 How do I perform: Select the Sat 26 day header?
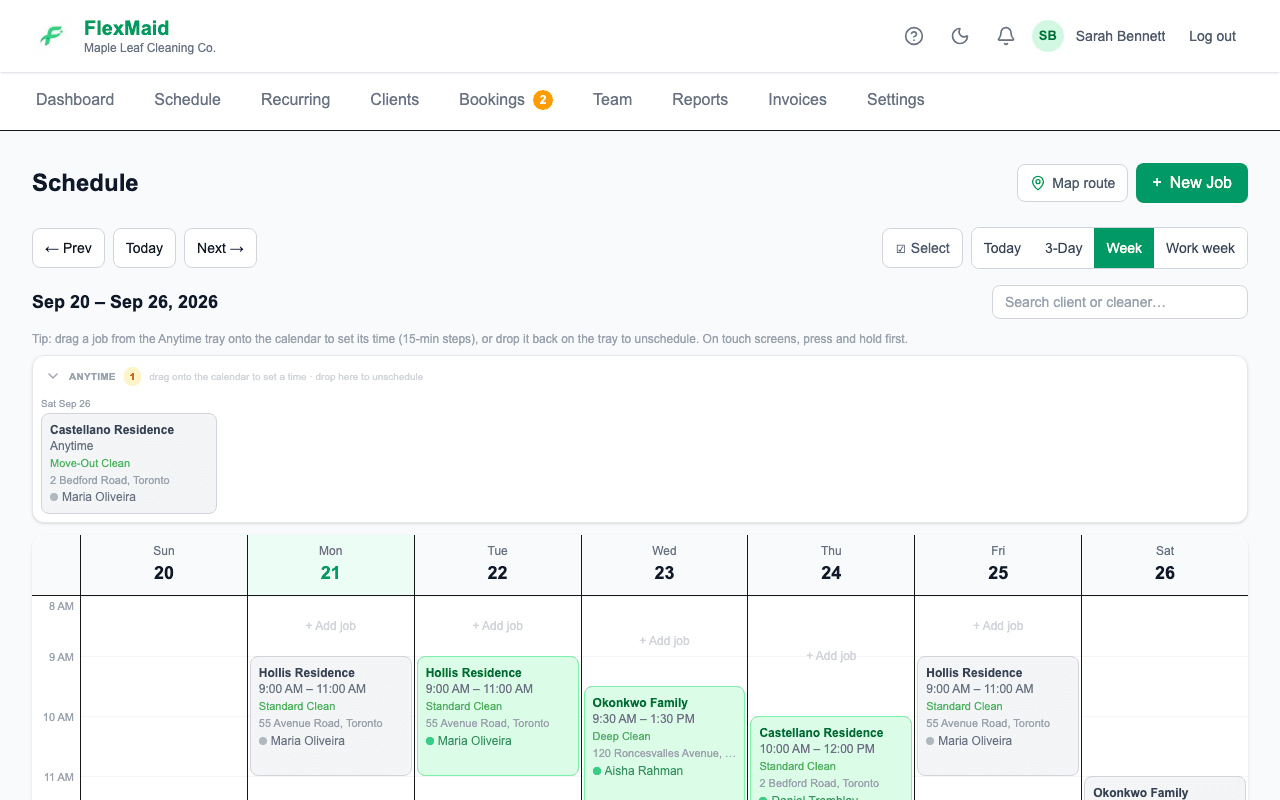[x=1165, y=565]
